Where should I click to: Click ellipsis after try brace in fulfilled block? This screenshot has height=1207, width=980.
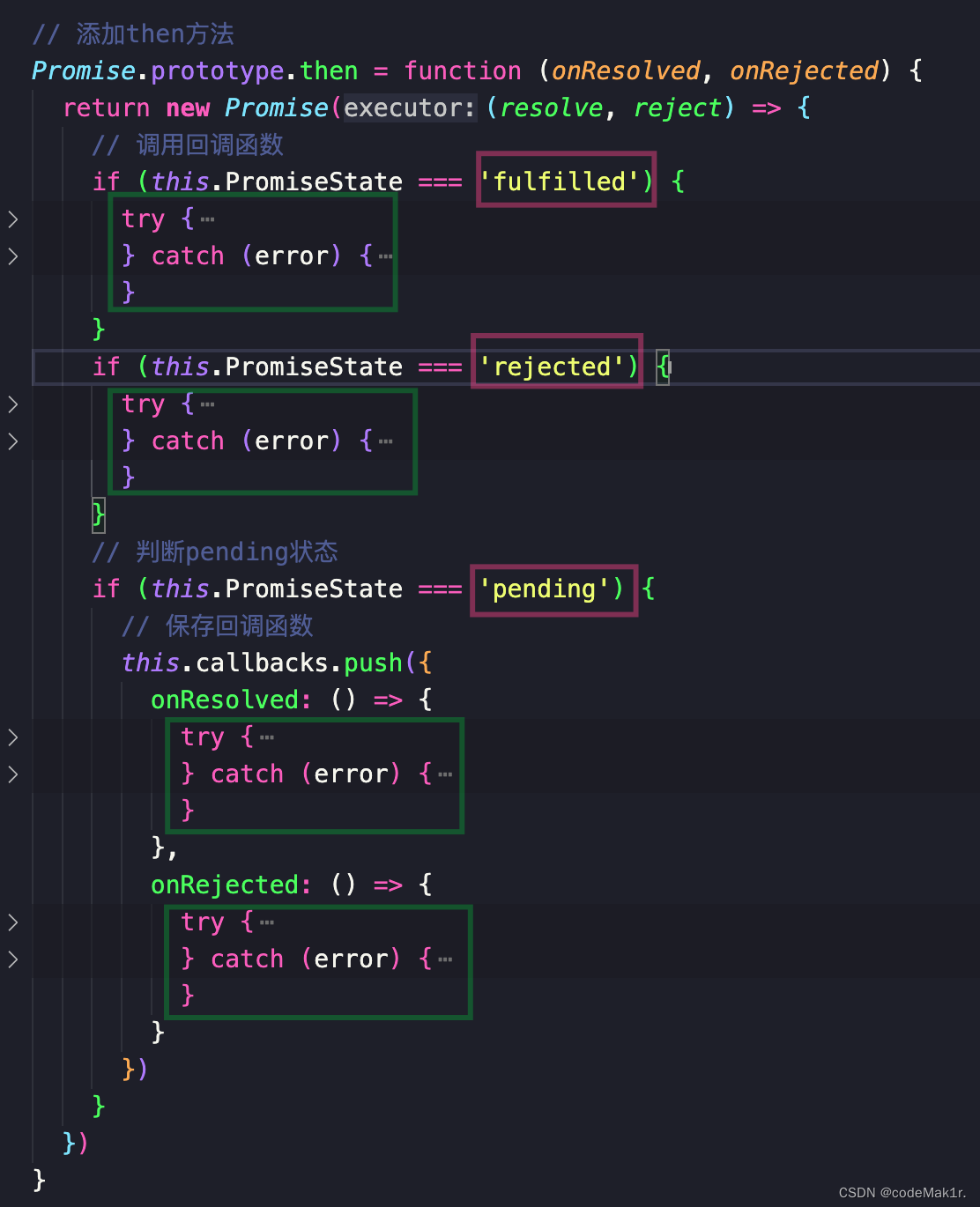click(208, 219)
